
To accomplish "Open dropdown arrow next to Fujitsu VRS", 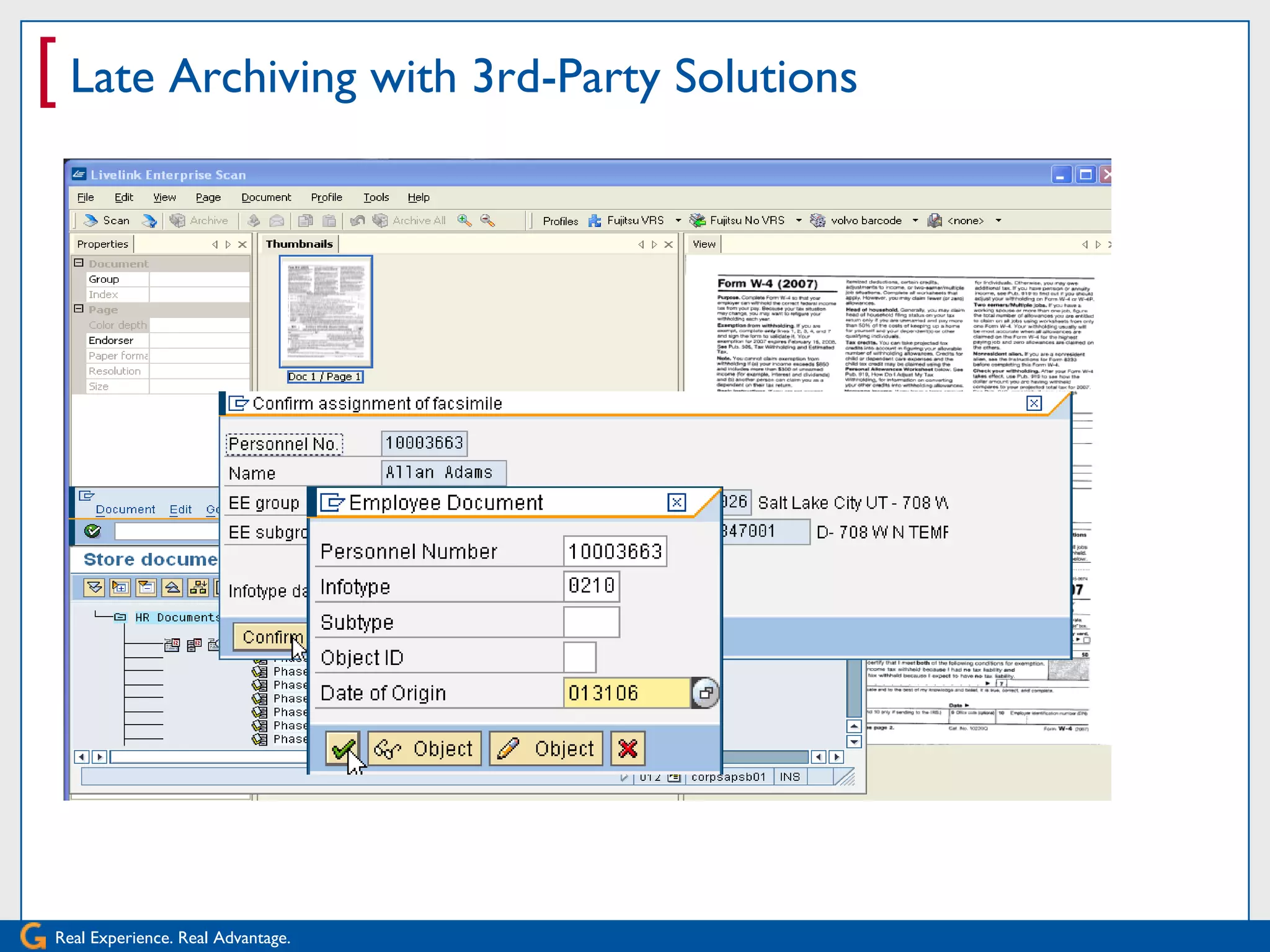I will click(678, 221).
